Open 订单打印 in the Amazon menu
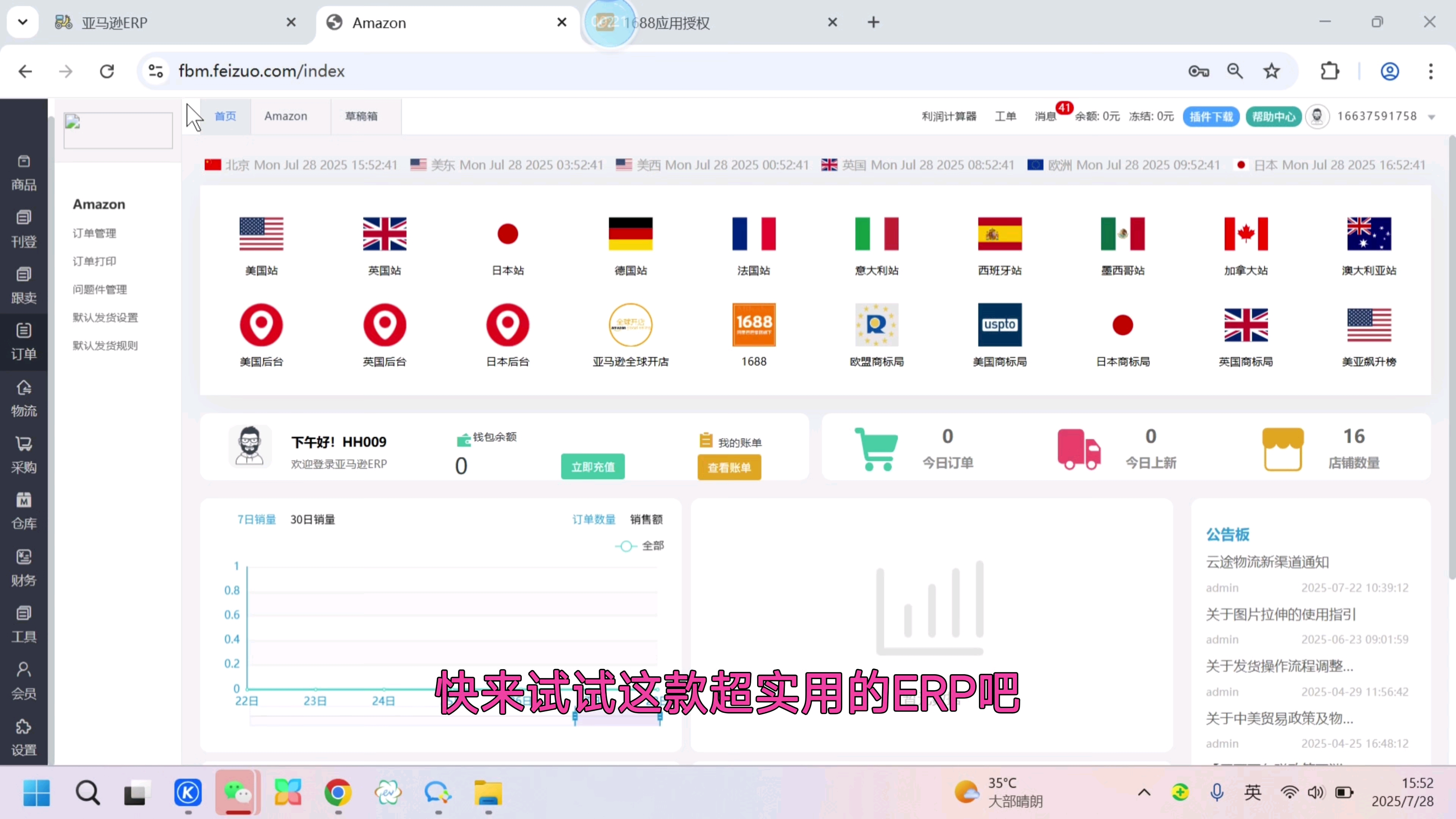Viewport: 1456px width, 819px height. [94, 261]
